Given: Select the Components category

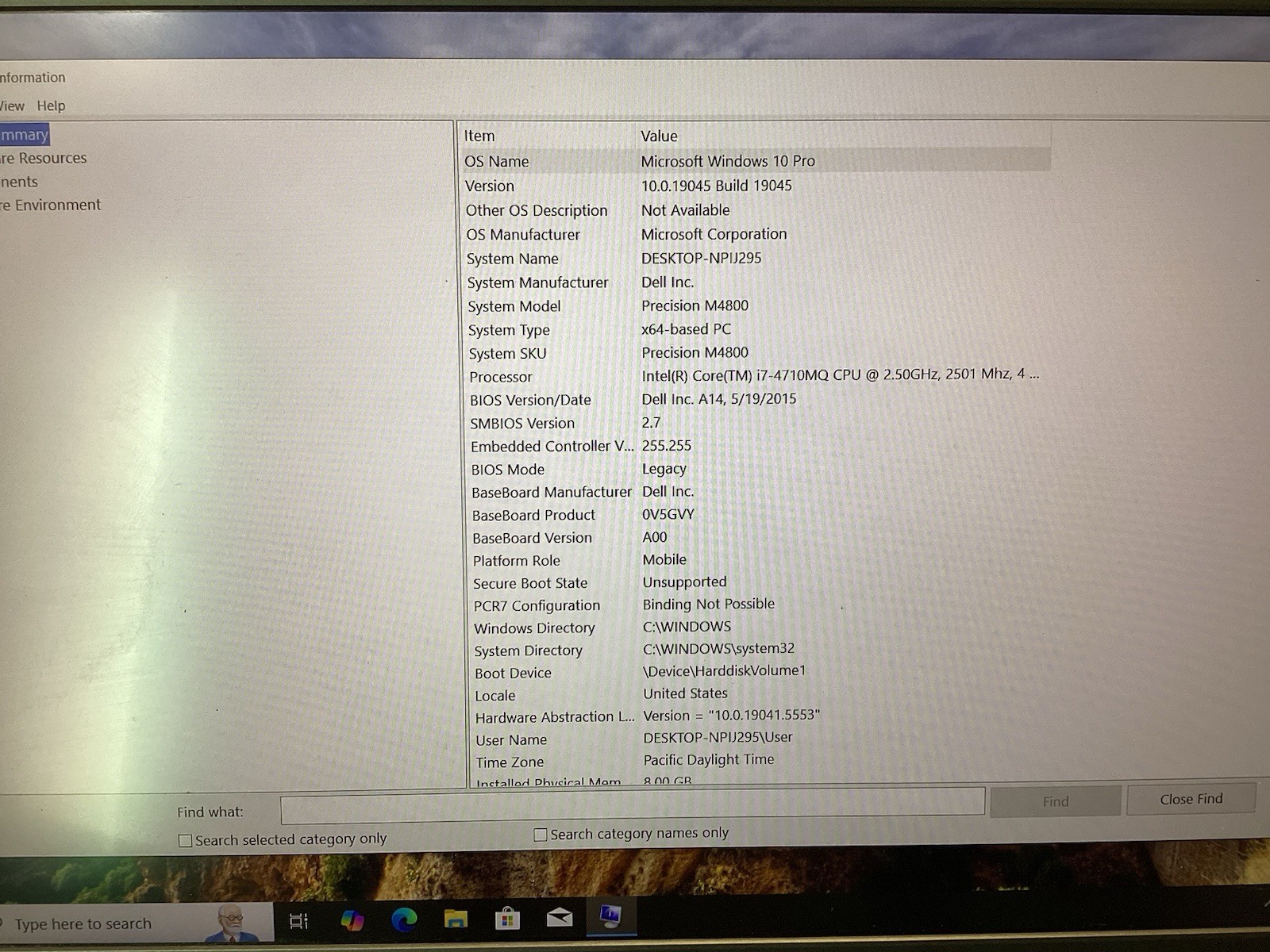Looking at the screenshot, I should 19,182.
